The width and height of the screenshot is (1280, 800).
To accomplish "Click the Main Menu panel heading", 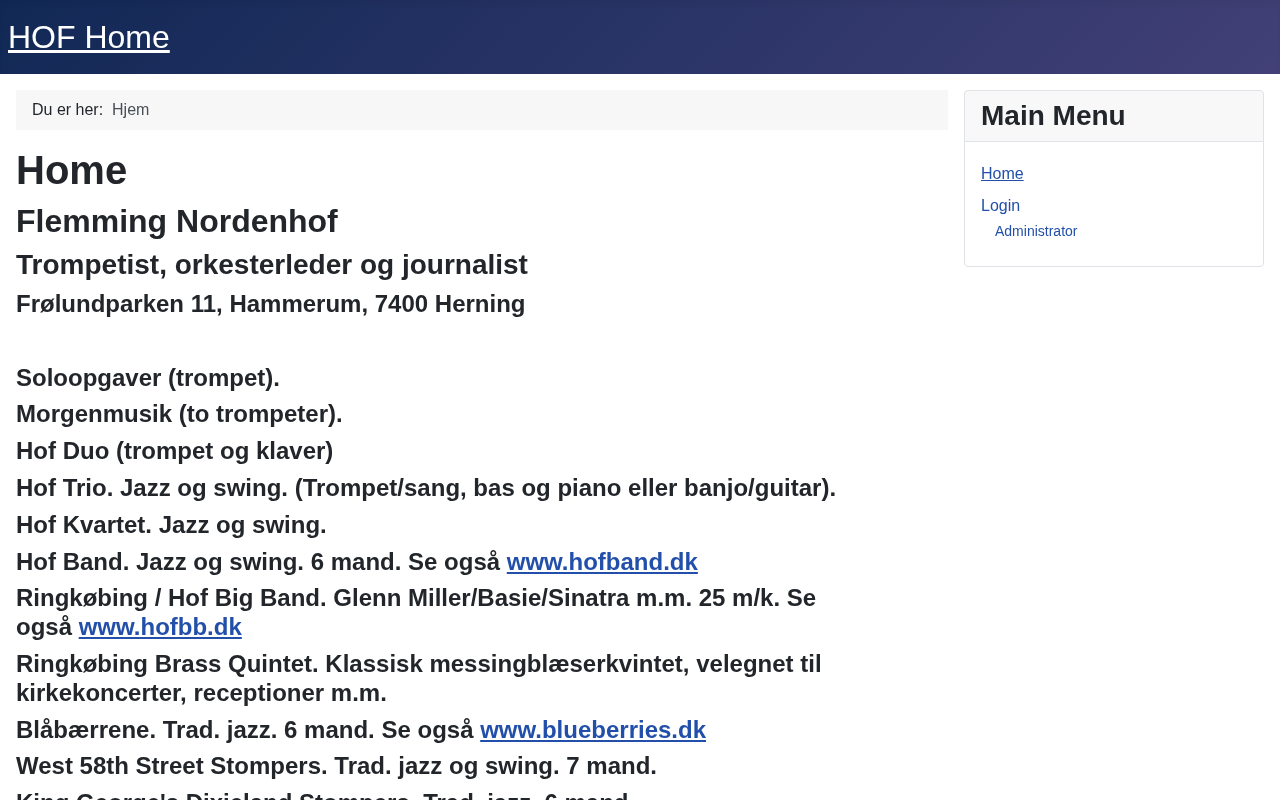I will 1053,116.
